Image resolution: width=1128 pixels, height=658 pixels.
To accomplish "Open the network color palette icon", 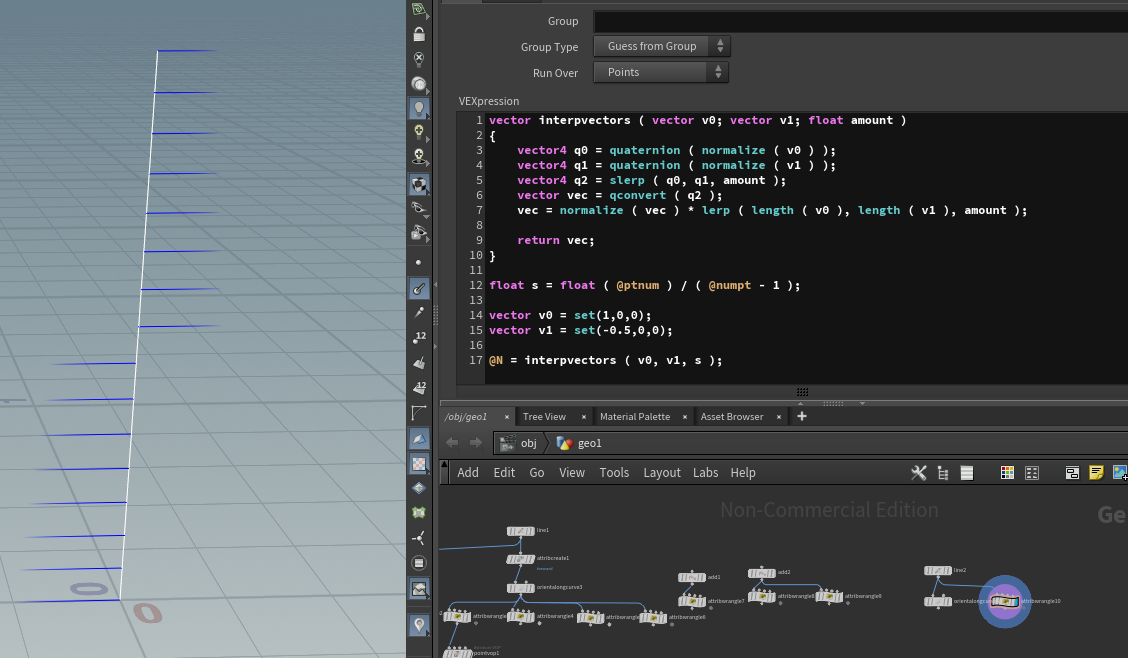I will pos(1007,472).
